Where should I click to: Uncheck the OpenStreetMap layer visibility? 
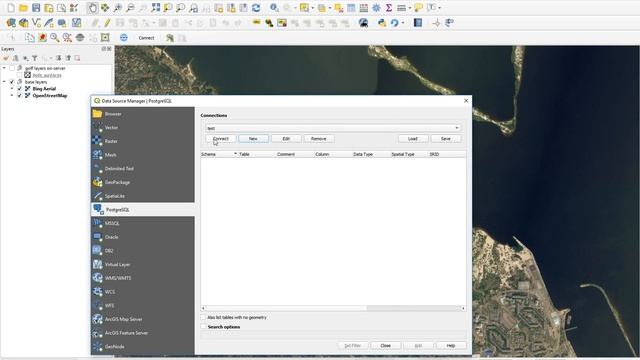[20, 96]
